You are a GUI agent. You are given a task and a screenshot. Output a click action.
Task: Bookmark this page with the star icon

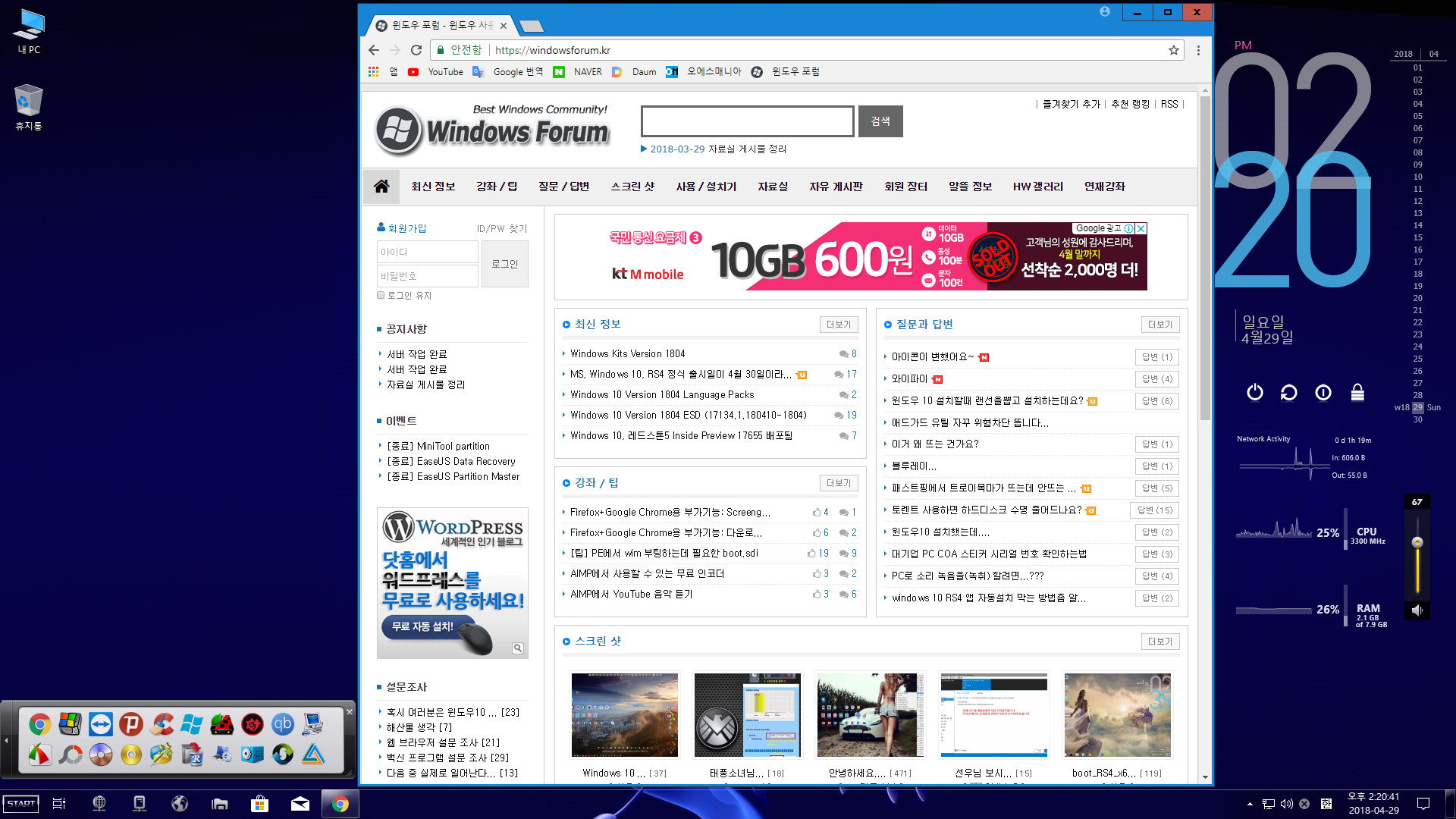coord(1173,50)
